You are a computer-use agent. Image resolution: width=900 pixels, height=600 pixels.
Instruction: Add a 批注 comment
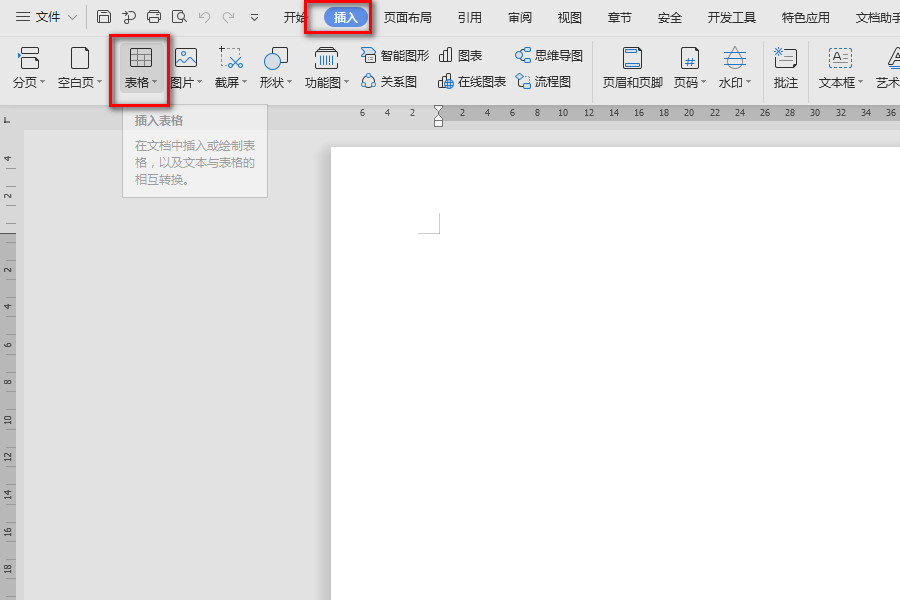click(785, 68)
